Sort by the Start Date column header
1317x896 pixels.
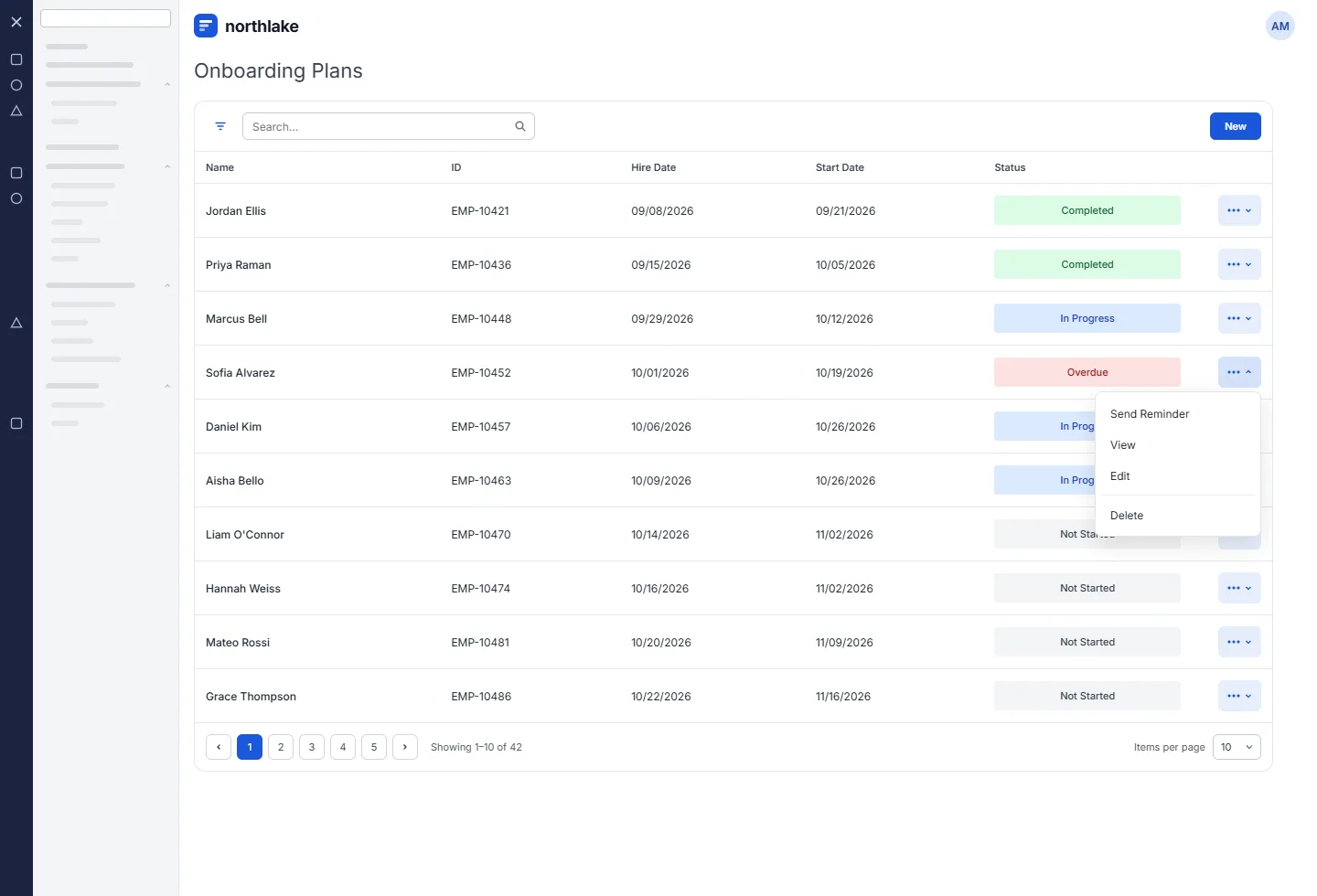[x=840, y=167]
